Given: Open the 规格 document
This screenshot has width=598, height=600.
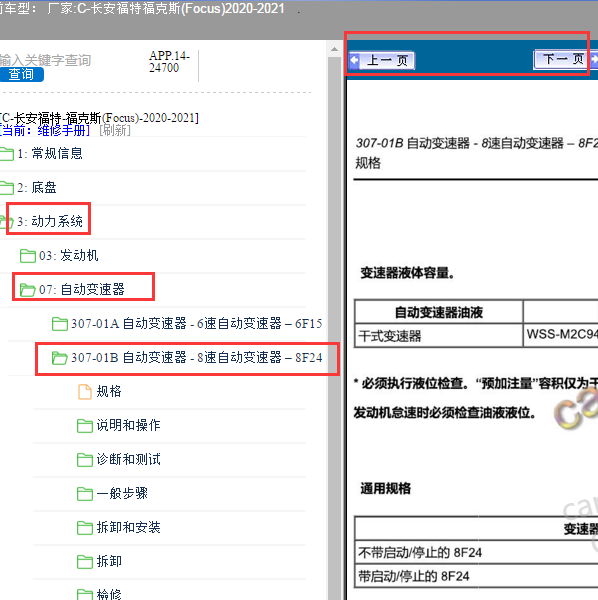Looking at the screenshot, I should (109, 391).
